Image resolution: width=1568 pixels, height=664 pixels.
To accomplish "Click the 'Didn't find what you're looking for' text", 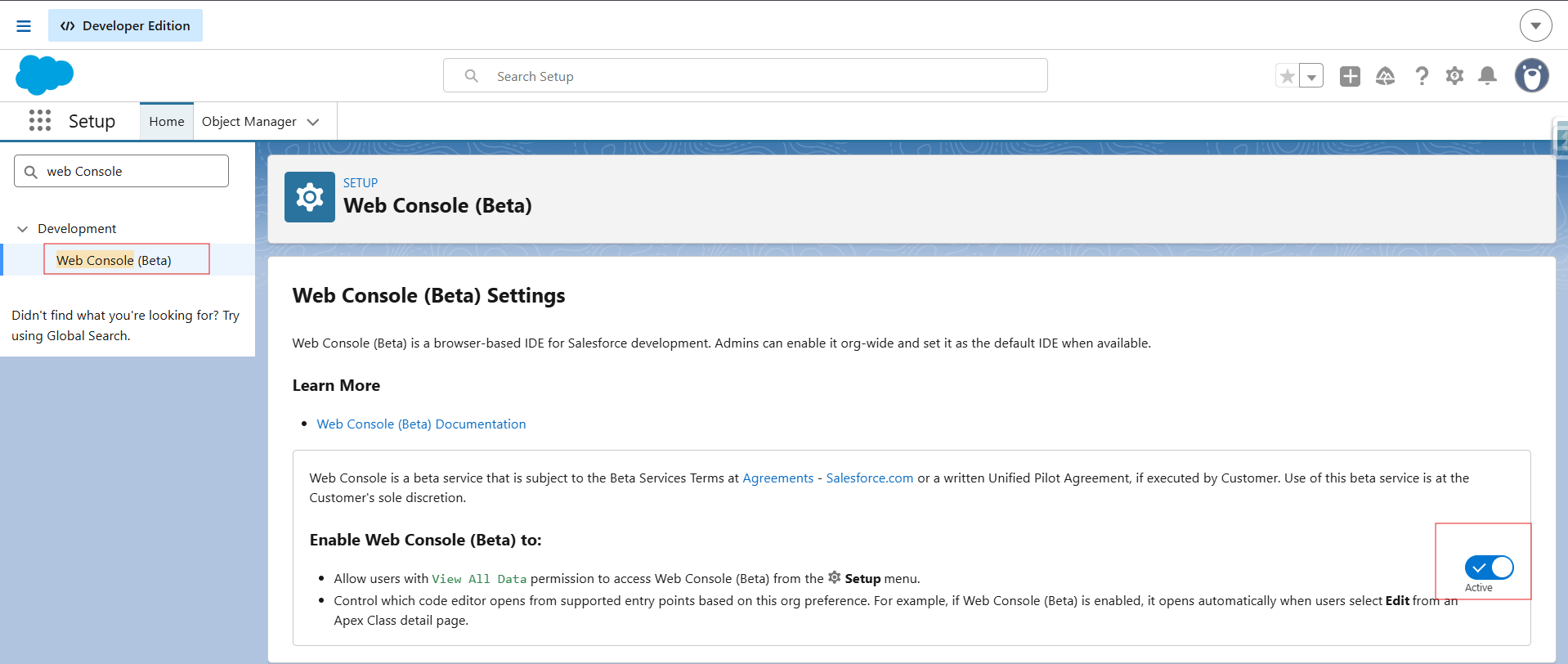I will 125,325.
